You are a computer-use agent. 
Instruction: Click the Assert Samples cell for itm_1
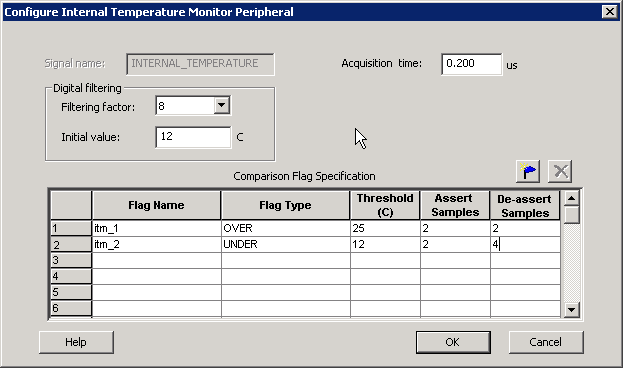pos(455,229)
